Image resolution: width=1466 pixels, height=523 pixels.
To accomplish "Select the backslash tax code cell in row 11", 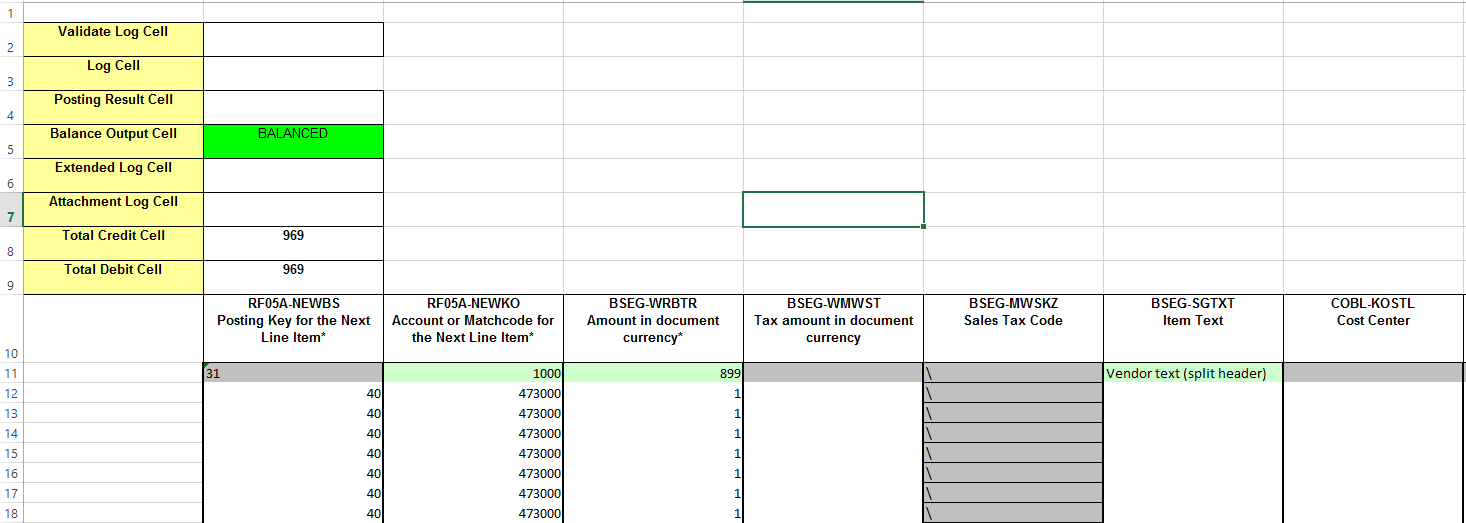I will click(x=1013, y=373).
